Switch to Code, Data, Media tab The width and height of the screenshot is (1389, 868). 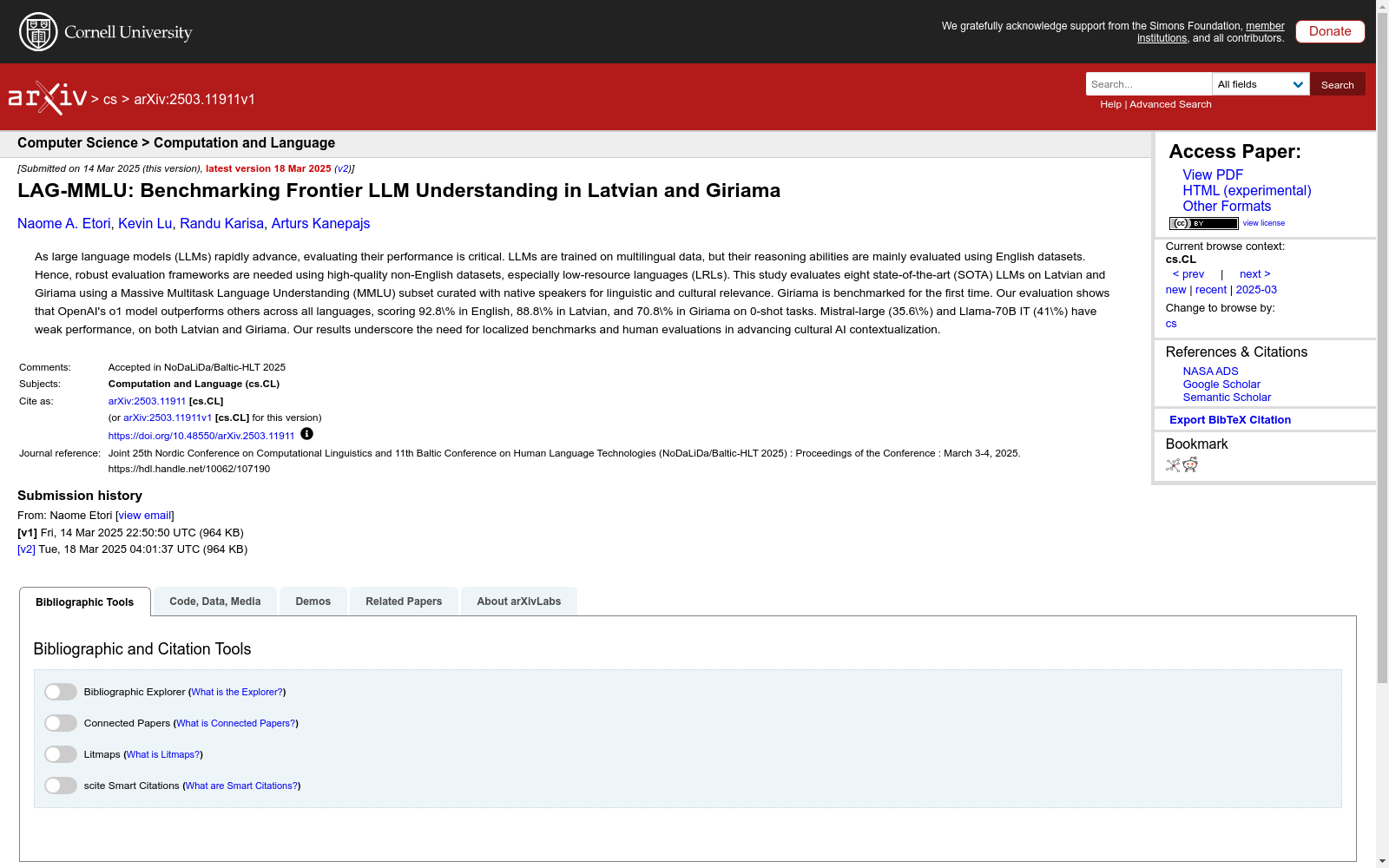point(215,602)
